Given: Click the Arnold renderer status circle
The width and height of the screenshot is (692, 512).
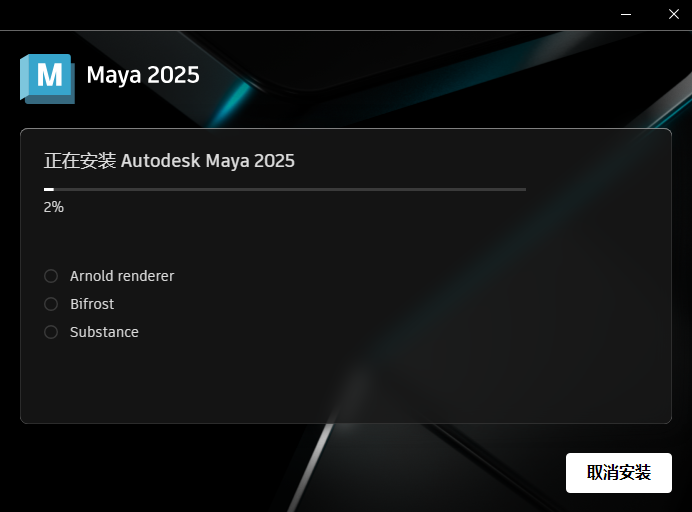Looking at the screenshot, I should (51, 276).
